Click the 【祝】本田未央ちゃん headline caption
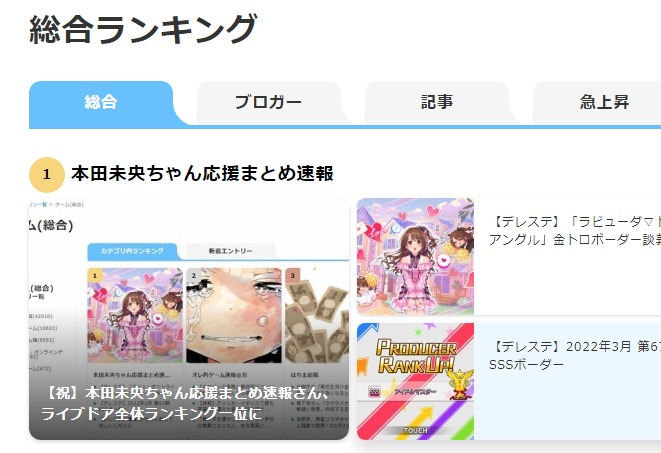 [x=185, y=403]
